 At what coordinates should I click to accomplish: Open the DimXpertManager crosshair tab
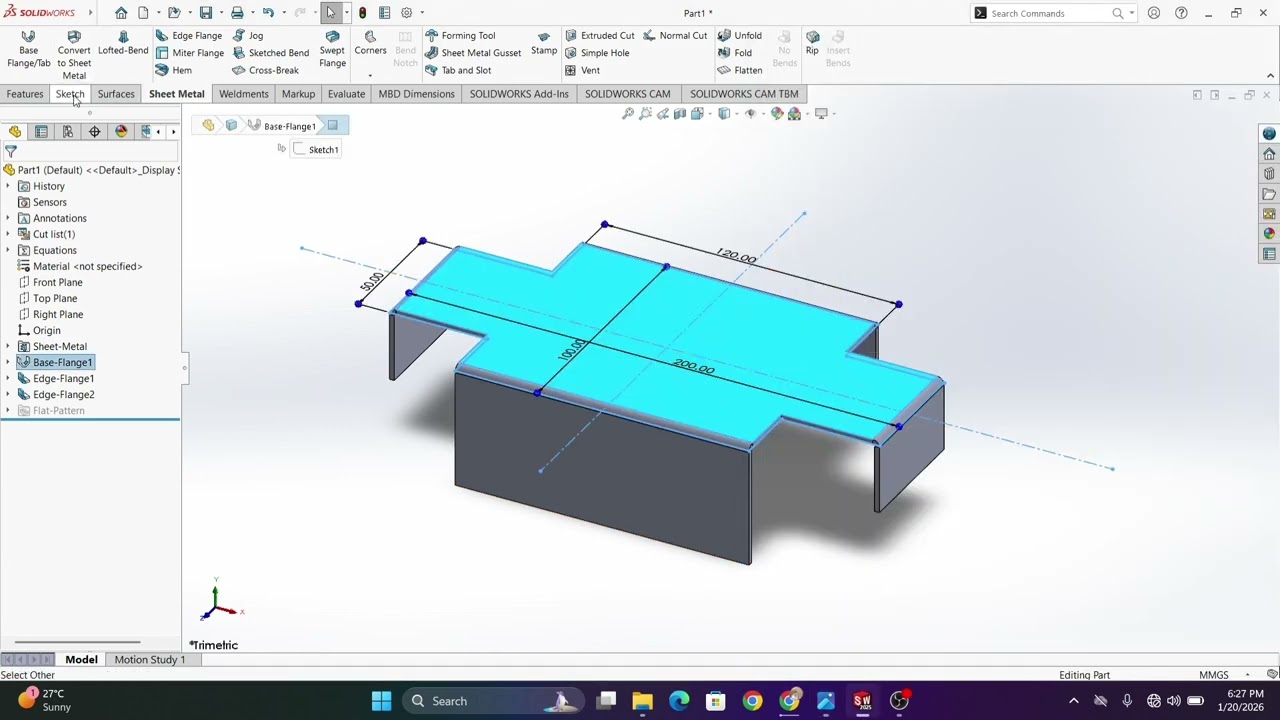(95, 132)
